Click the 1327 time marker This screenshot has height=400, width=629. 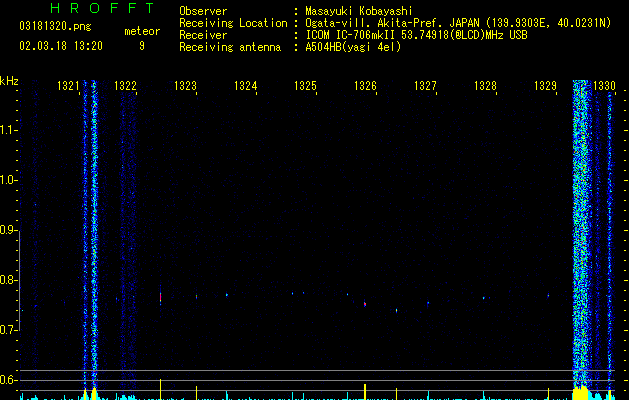tap(425, 86)
